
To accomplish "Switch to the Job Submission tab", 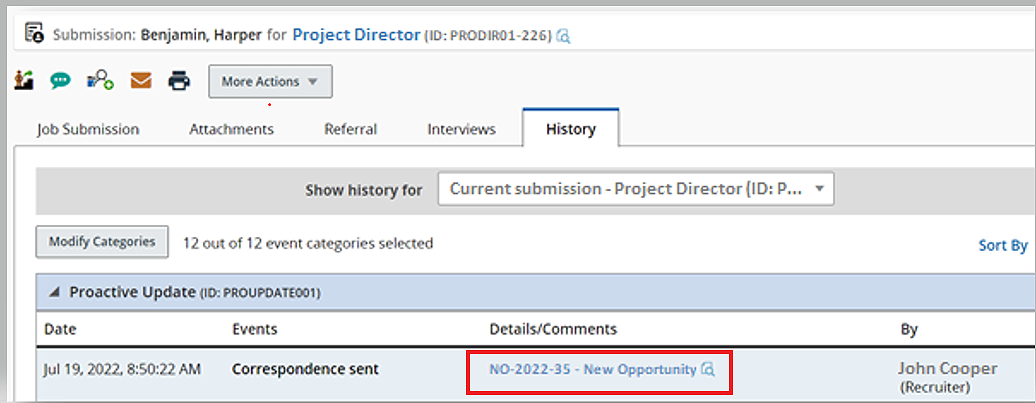I will coord(88,129).
